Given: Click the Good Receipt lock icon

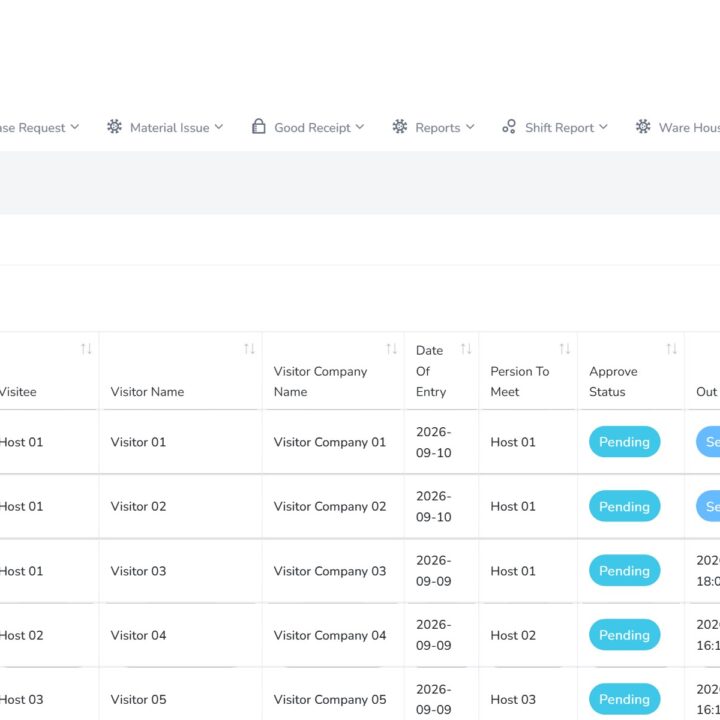Looking at the screenshot, I should point(259,126).
